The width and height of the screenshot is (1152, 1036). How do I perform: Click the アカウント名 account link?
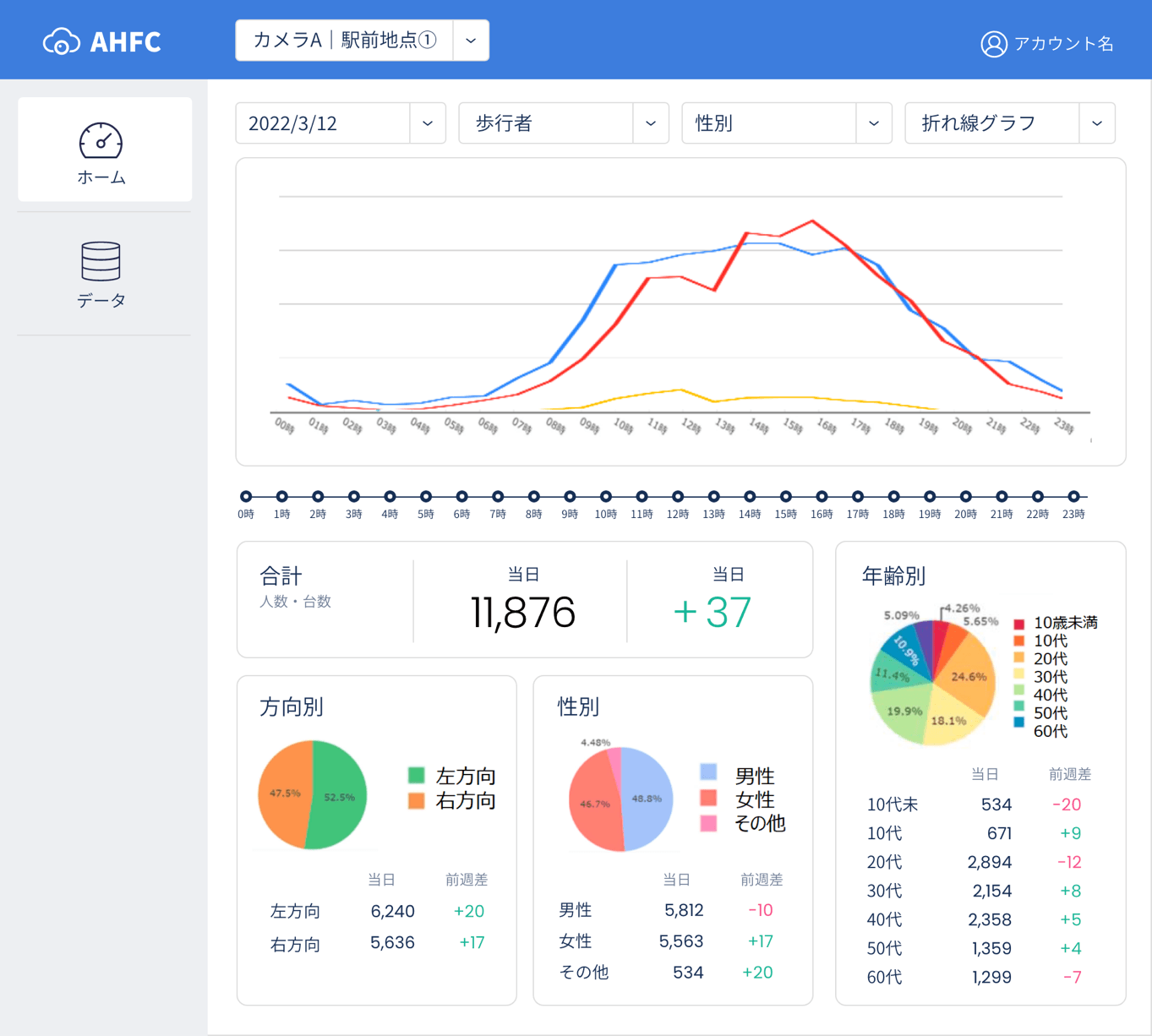1063,44
